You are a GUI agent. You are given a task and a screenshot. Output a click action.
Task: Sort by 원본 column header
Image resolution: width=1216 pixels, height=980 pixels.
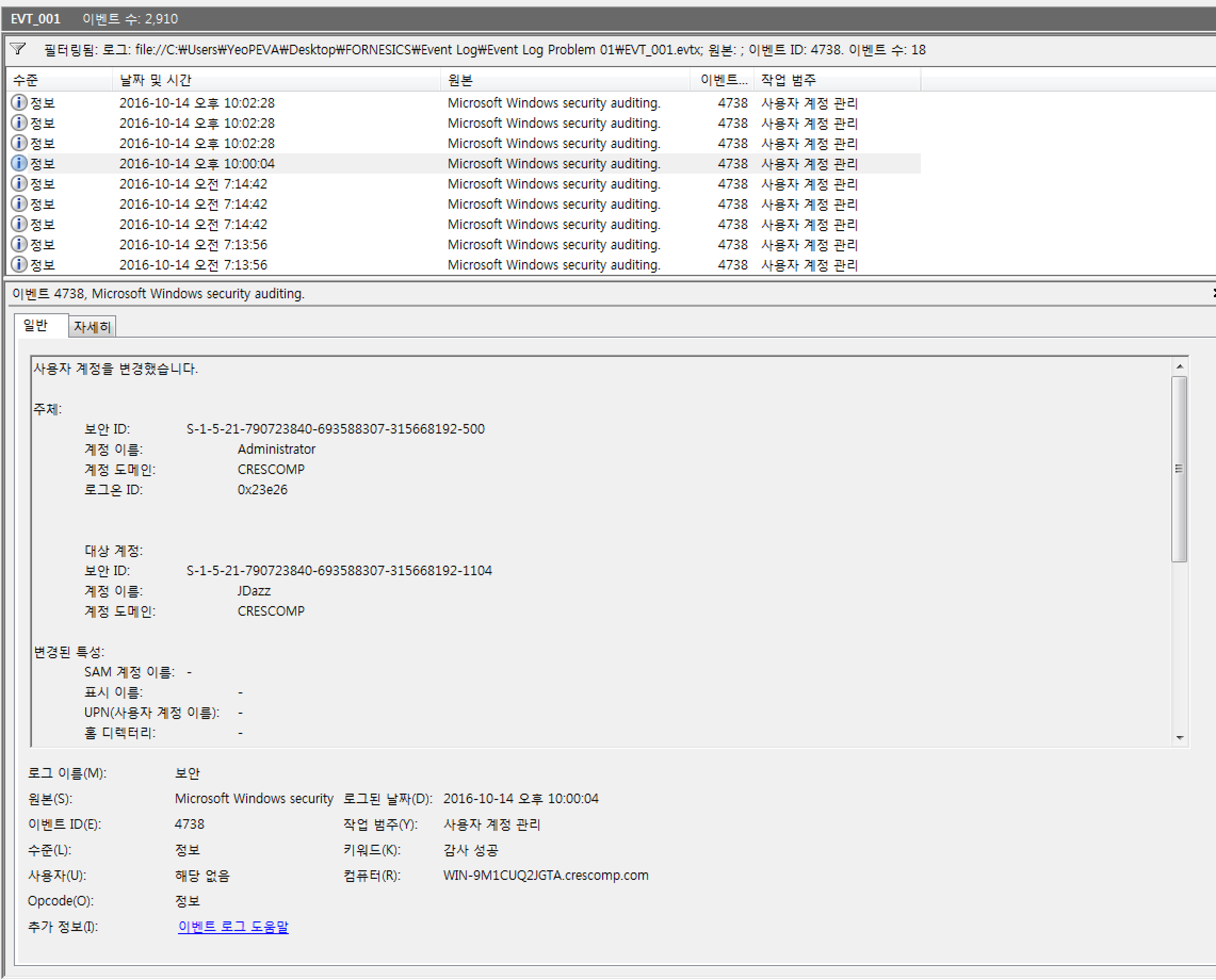[460, 80]
